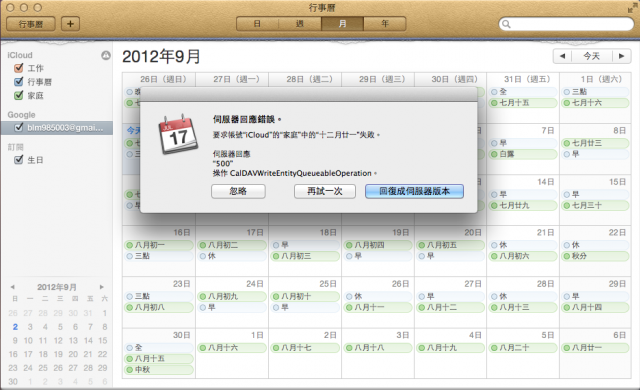
Task: Select the 八月初十 event on the 25th
Action: (305, 297)
